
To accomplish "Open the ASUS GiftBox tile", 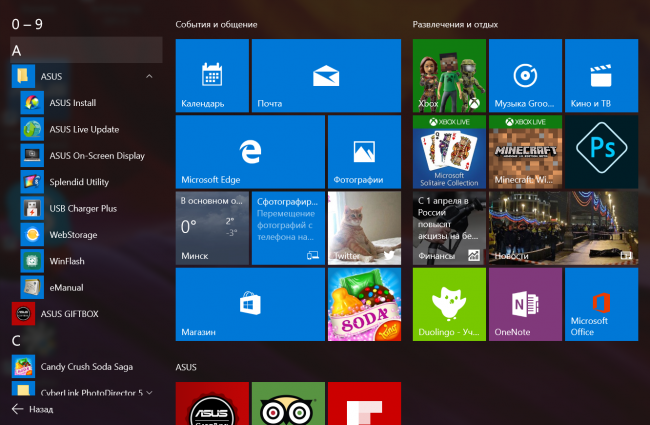I will [x=212, y=403].
